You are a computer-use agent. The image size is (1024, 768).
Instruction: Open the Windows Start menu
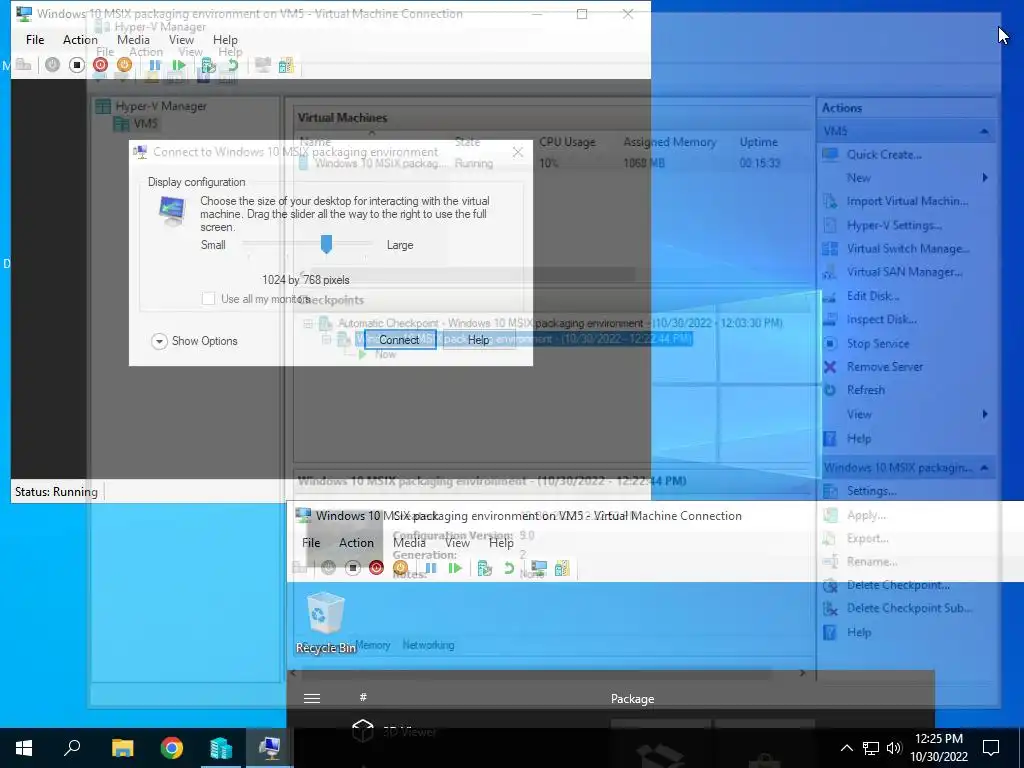tap(24, 748)
